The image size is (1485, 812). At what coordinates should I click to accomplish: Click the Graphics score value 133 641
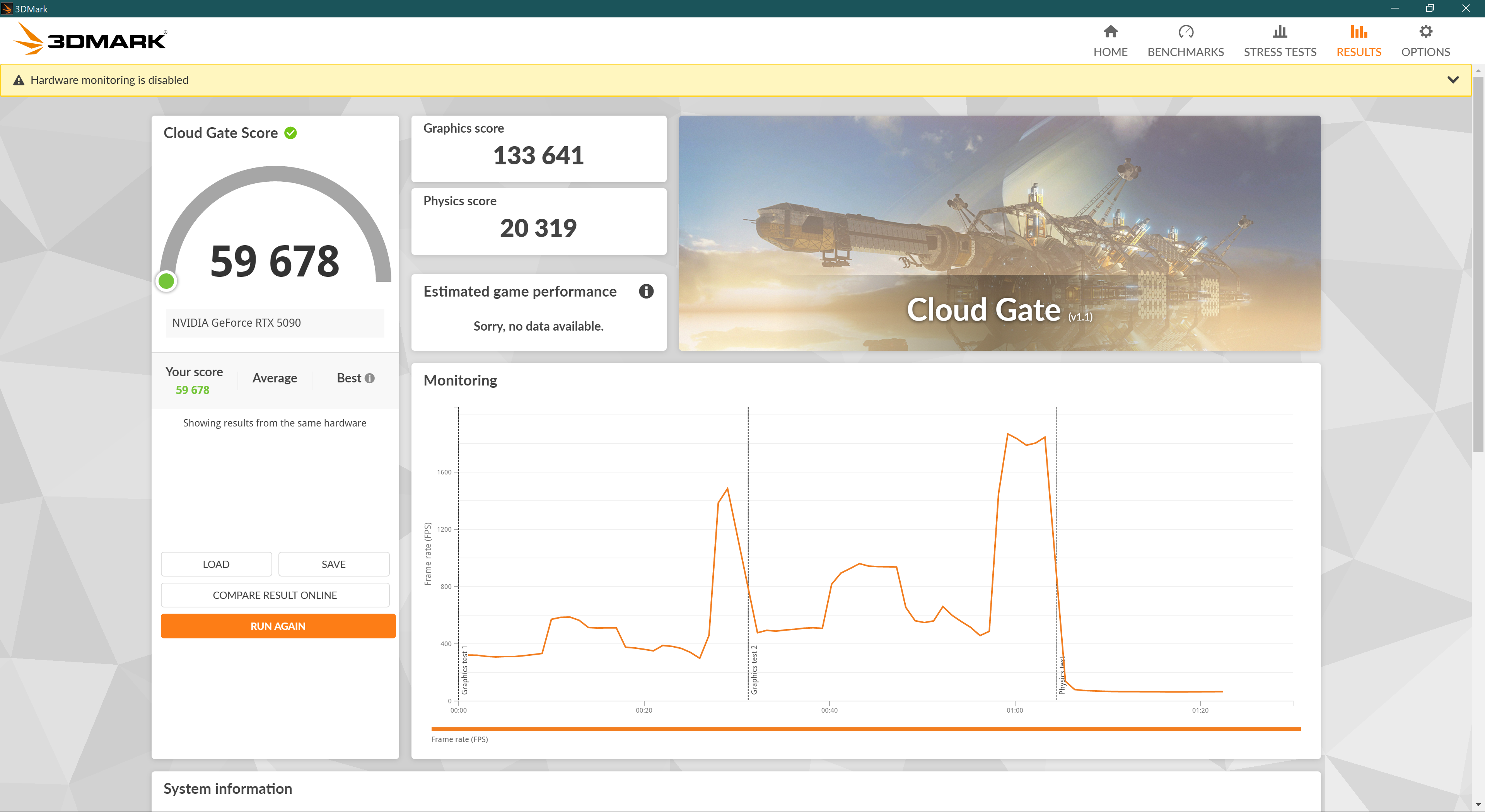point(538,155)
